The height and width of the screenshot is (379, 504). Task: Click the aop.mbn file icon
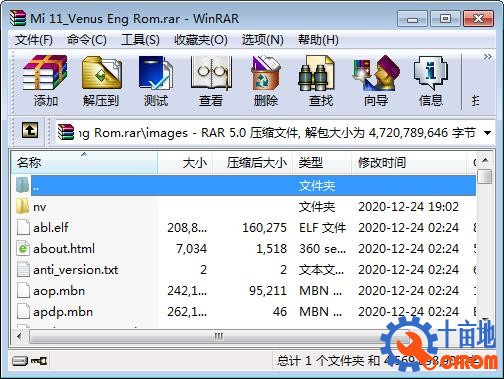tap(23, 291)
